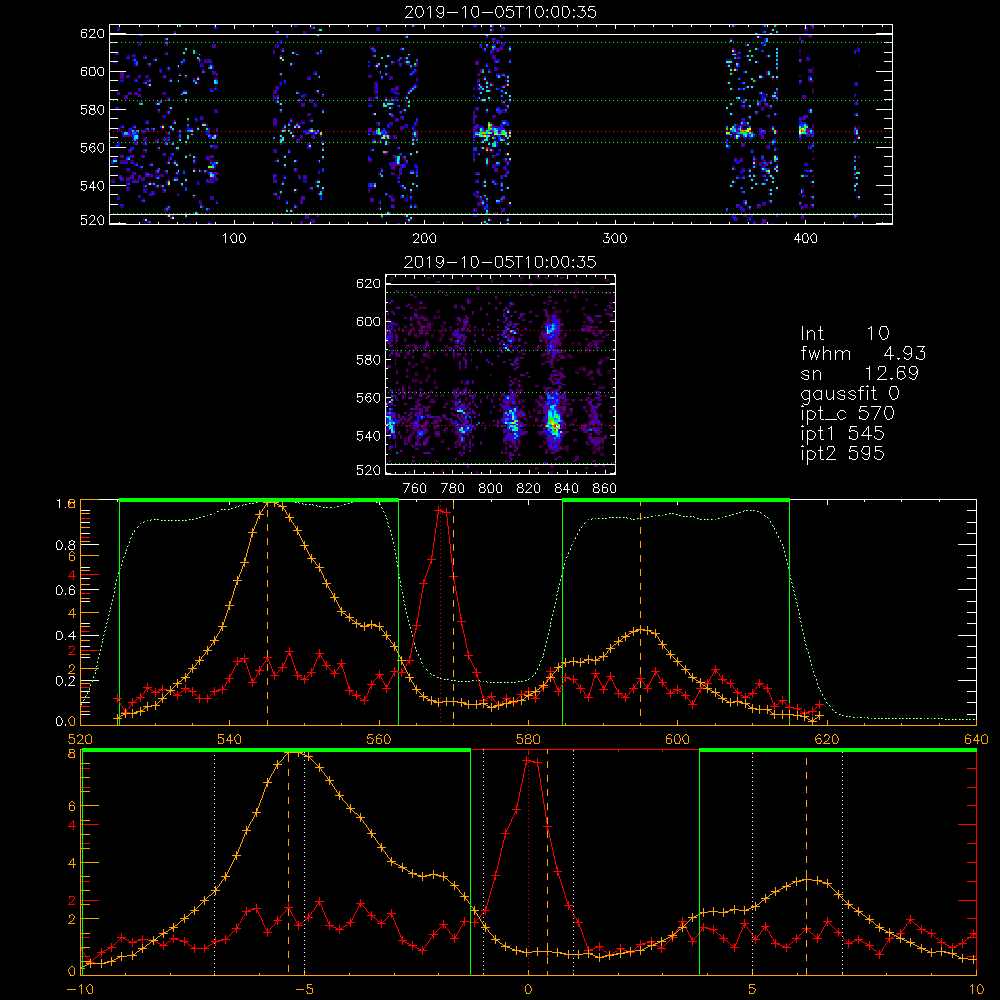Select the "ipt1 545" readout text
The image size is (1000, 1000).
[842, 434]
